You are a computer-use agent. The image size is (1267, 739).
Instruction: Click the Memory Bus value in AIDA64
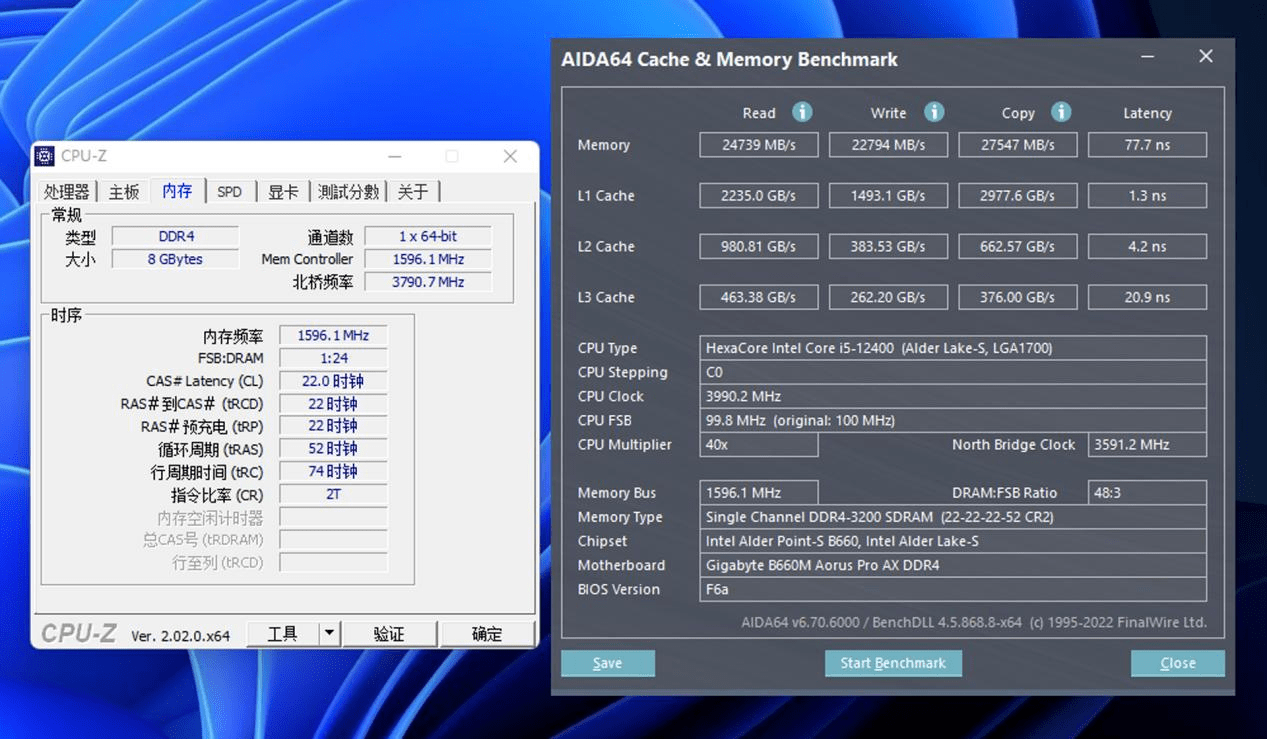[x=759, y=492]
